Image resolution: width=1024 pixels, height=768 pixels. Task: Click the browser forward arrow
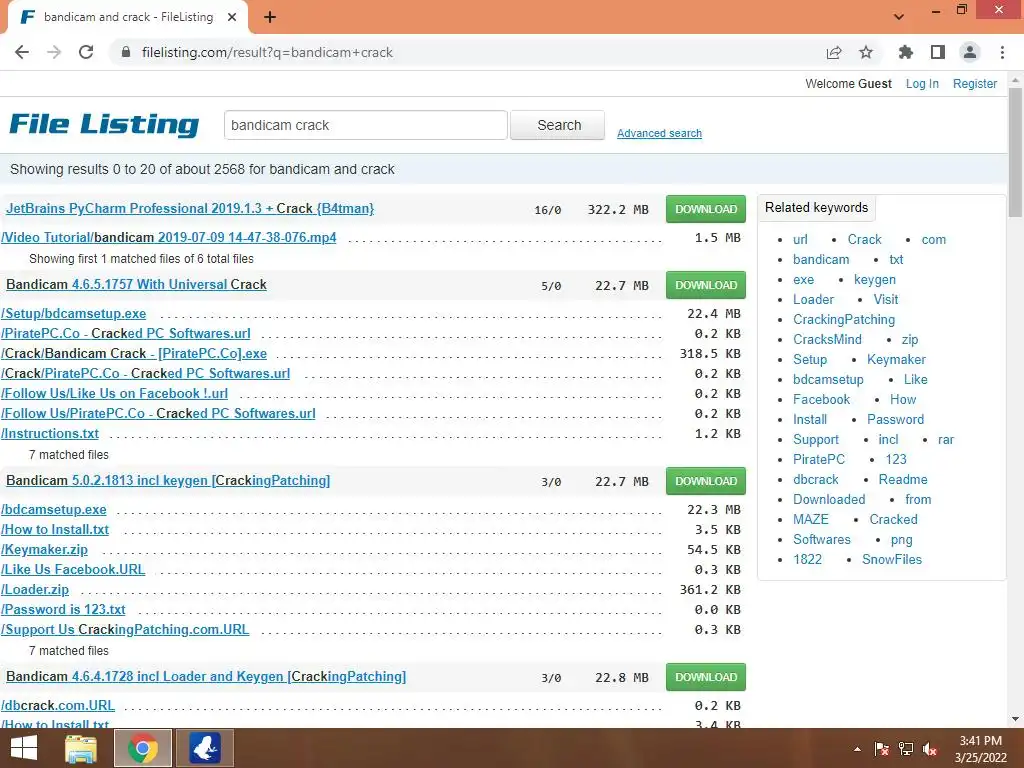54,52
